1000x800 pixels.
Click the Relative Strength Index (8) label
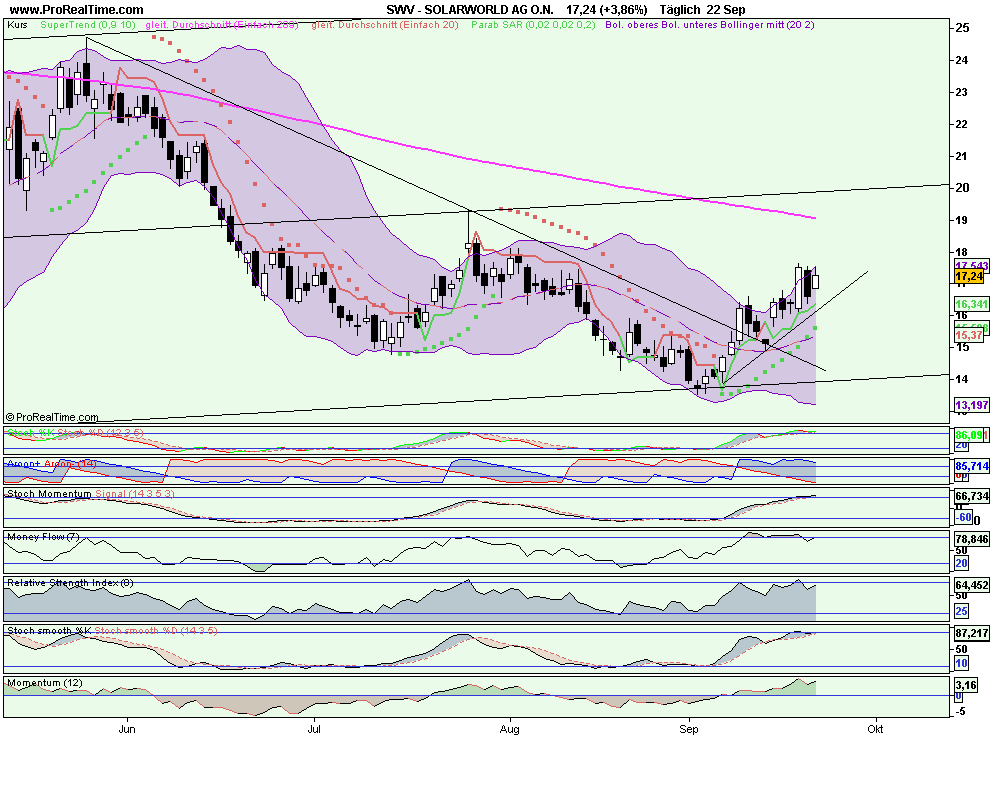[70, 582]
